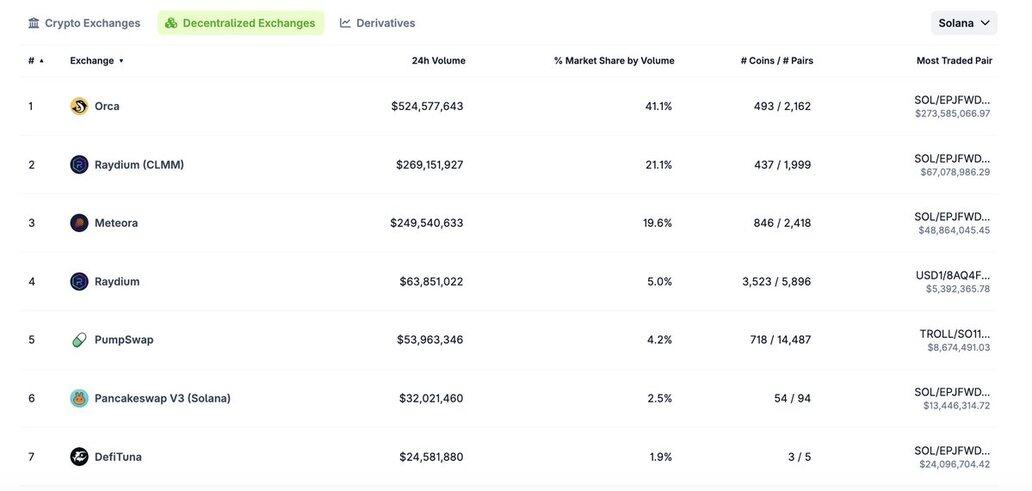Click the 19.6% market share value

click(x=658, y=223)
